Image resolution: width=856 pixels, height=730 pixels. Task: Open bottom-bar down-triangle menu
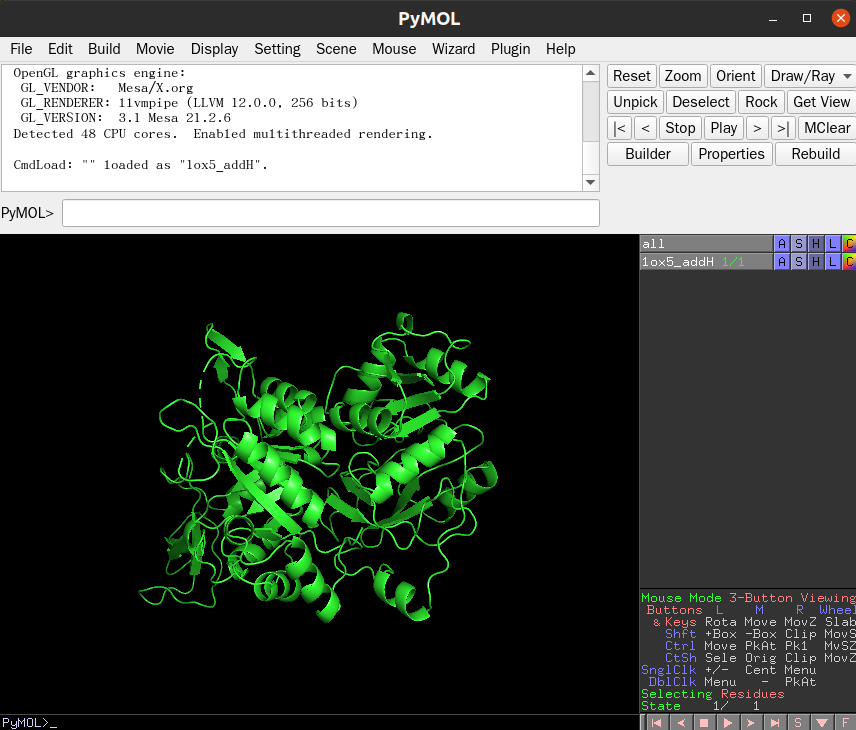click(x=822, y=722)
